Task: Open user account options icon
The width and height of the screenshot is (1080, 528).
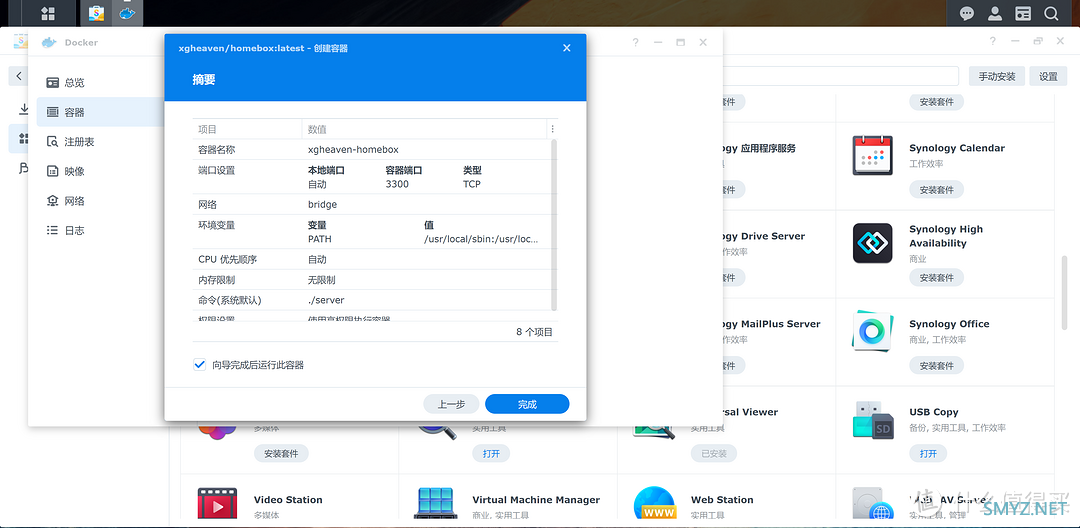Action: pyautogui.click(x=995, y=13)
